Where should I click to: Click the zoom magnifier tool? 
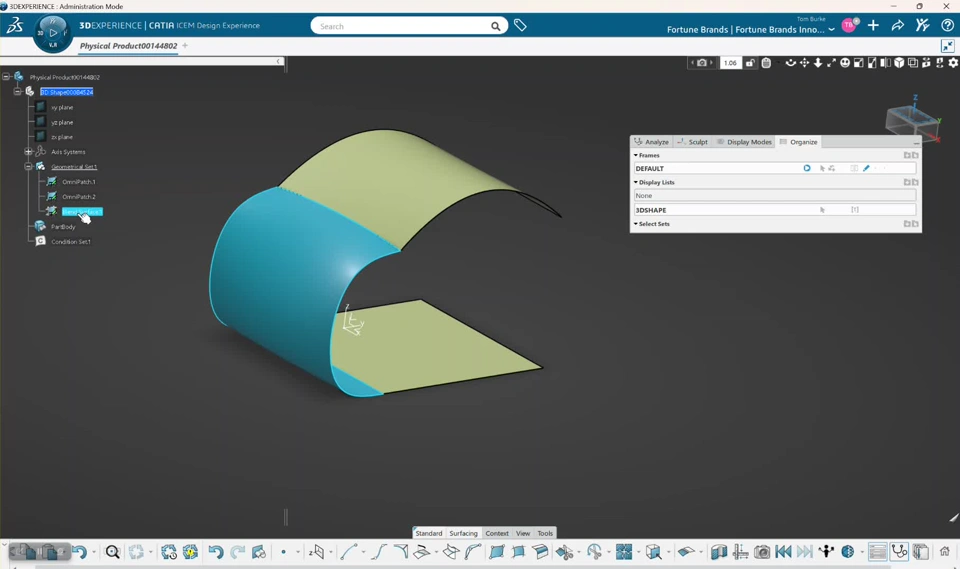(113, 552)
